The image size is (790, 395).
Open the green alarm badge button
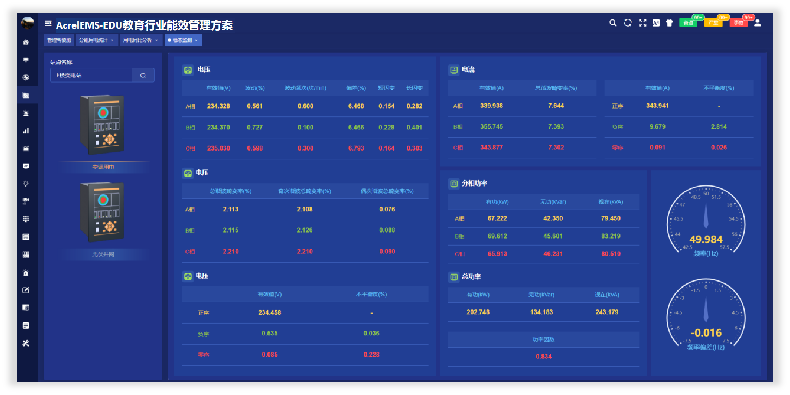688,23
